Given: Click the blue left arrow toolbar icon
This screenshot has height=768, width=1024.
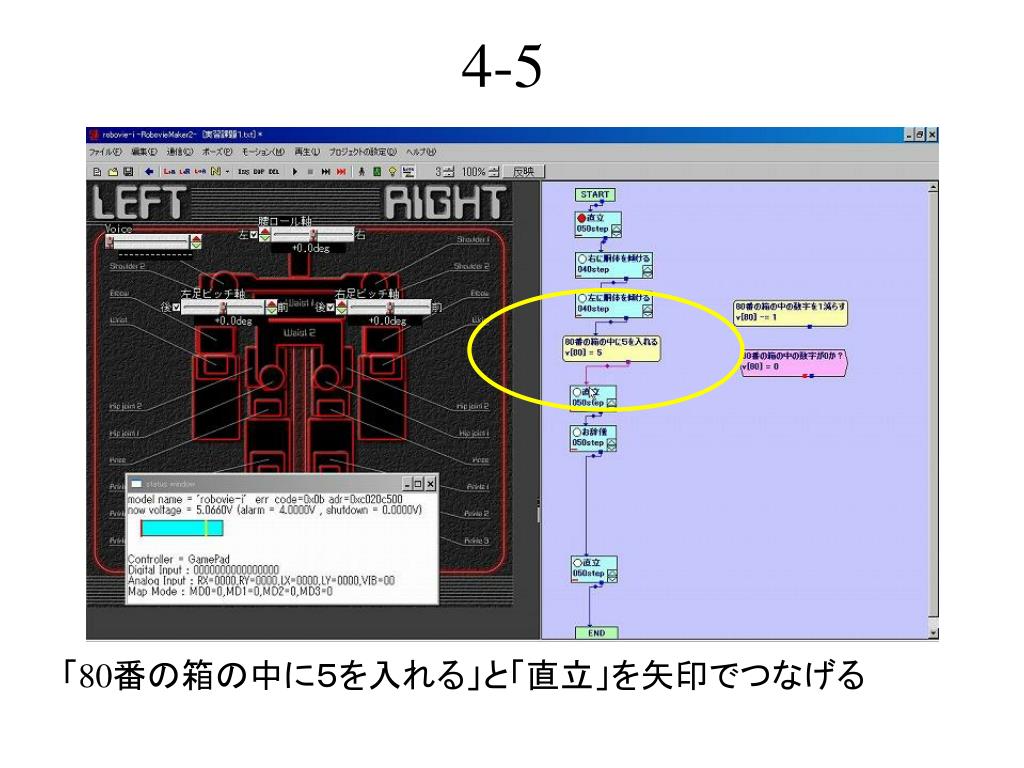Looking at the screenshot, I should click(149, 172).
